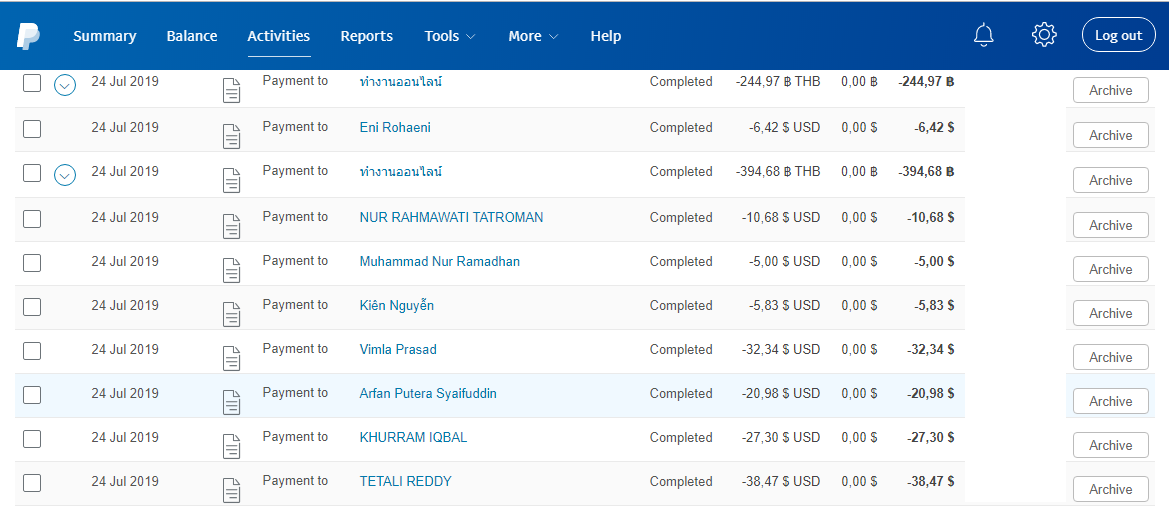Open the TETALI REDDY recipient link
Viewport: 1169px width, 511px height.
click(x=406, y=481)
